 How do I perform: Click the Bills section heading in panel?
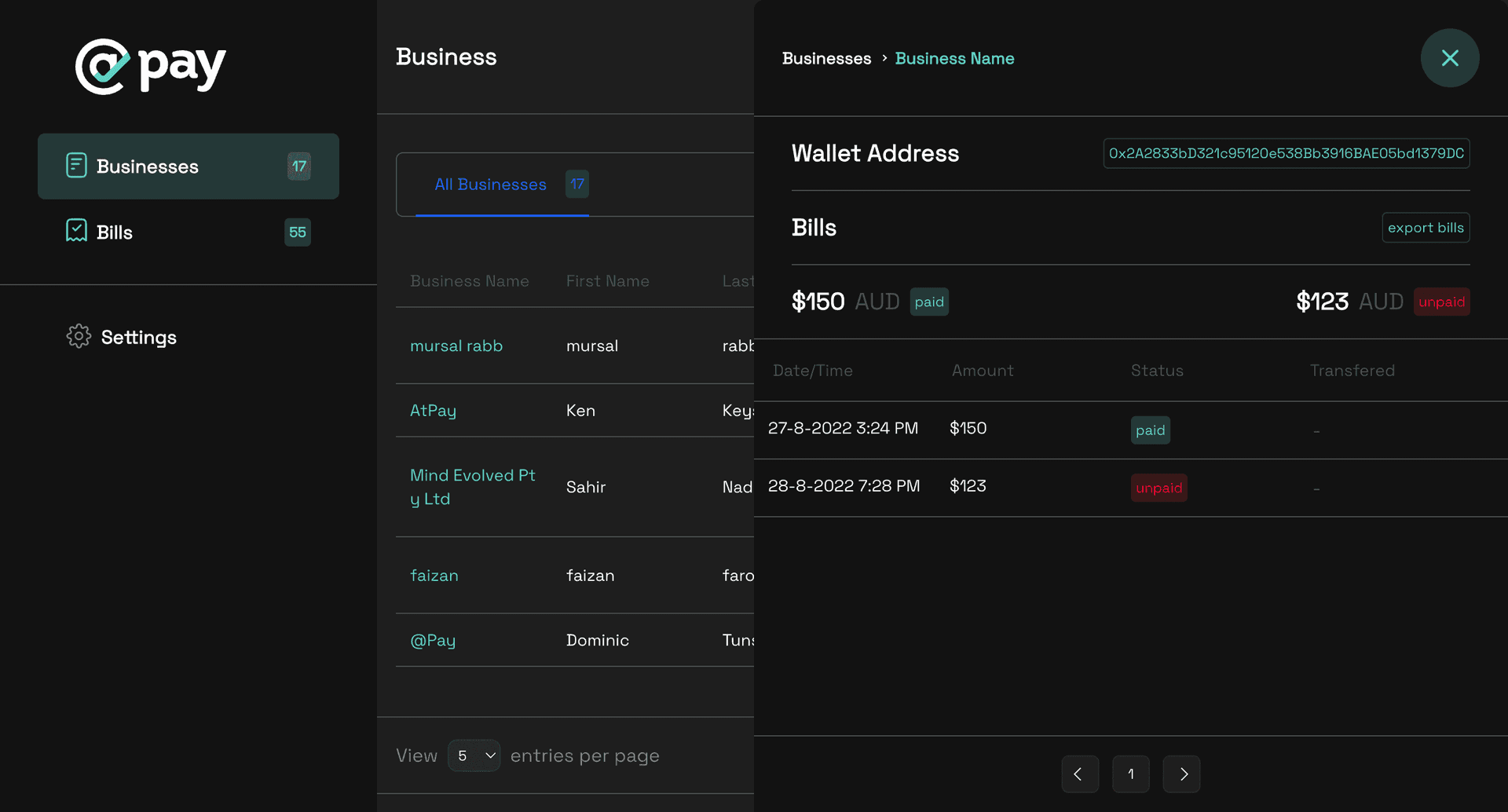(x=814, y=228)
